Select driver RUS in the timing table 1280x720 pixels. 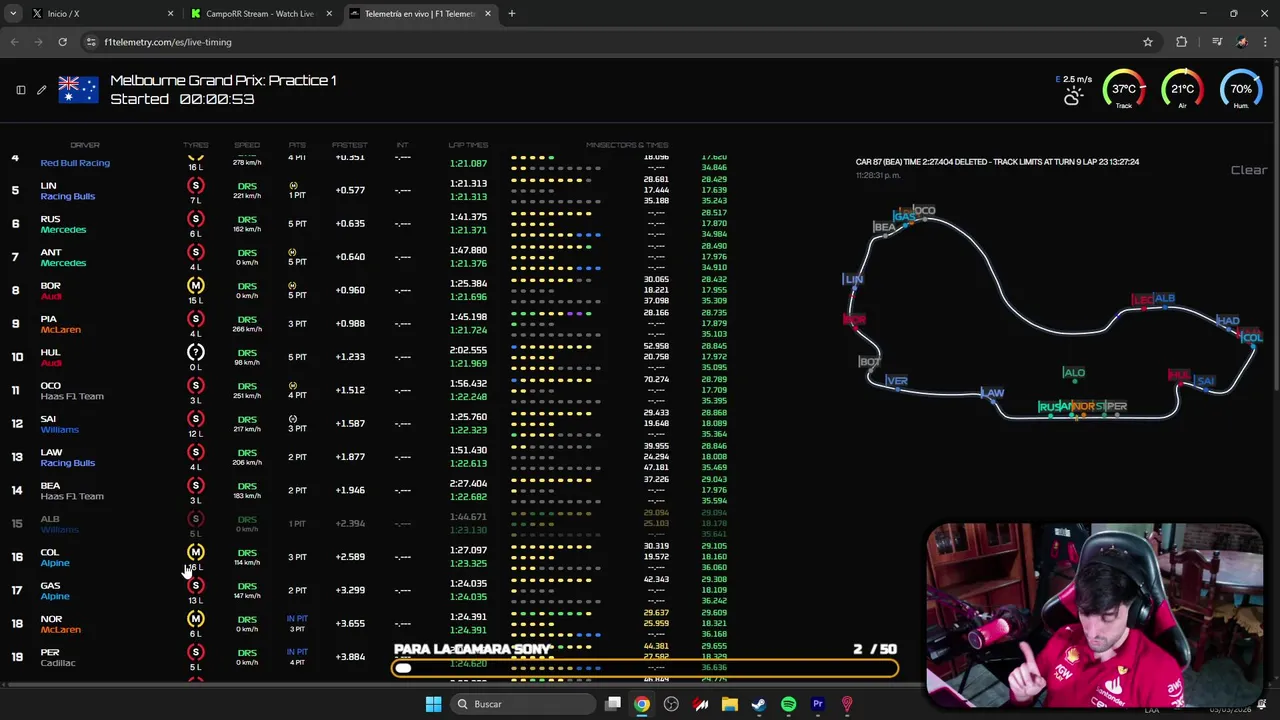pos(50,219)
